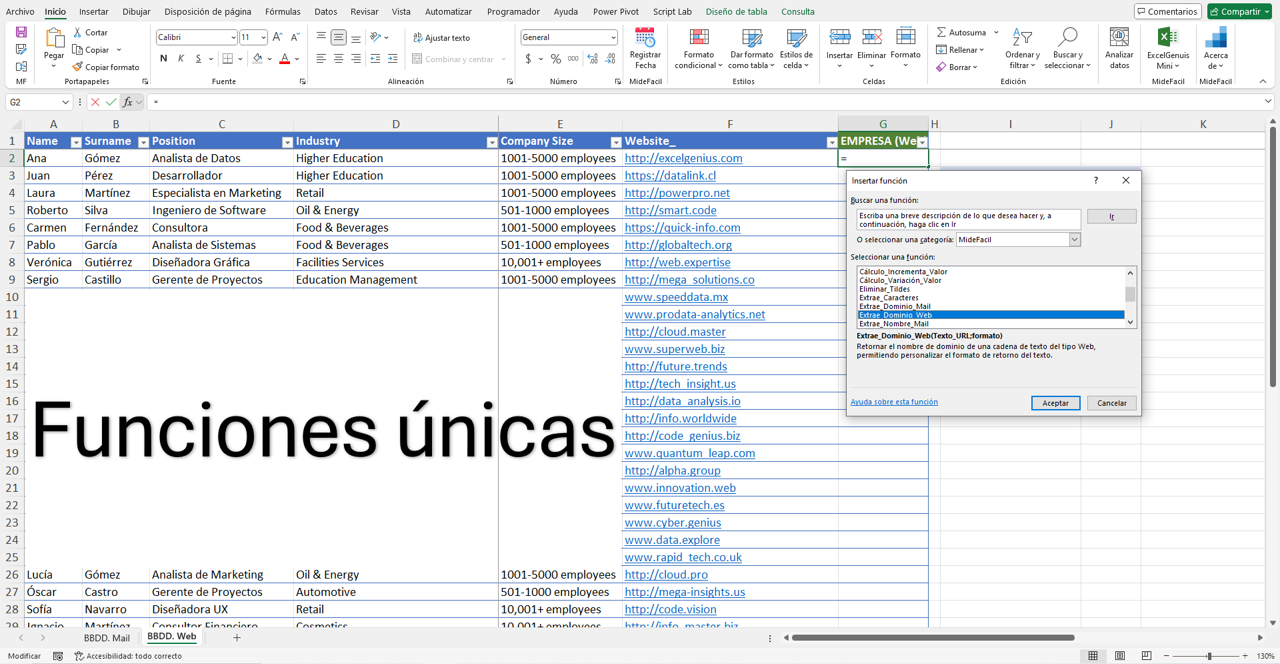Screen dimensions: 1280x664
Task: Toggle italic formatting with the K button
Action: [180, 59]
